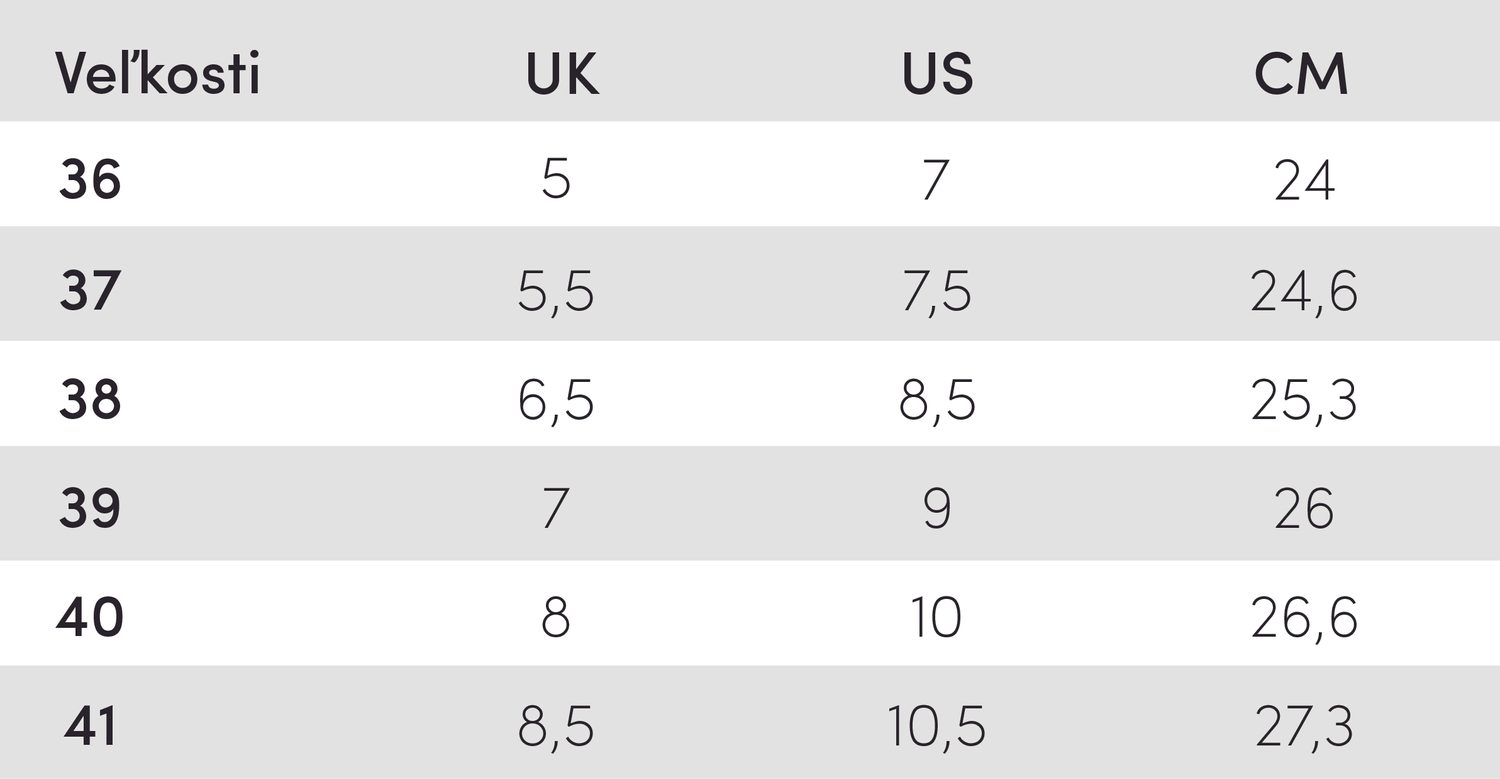Image resolution: width=1500 pixels, height=779 pixels.
Task: Click the CM value 27,3
Action: tap(1304, 729)
